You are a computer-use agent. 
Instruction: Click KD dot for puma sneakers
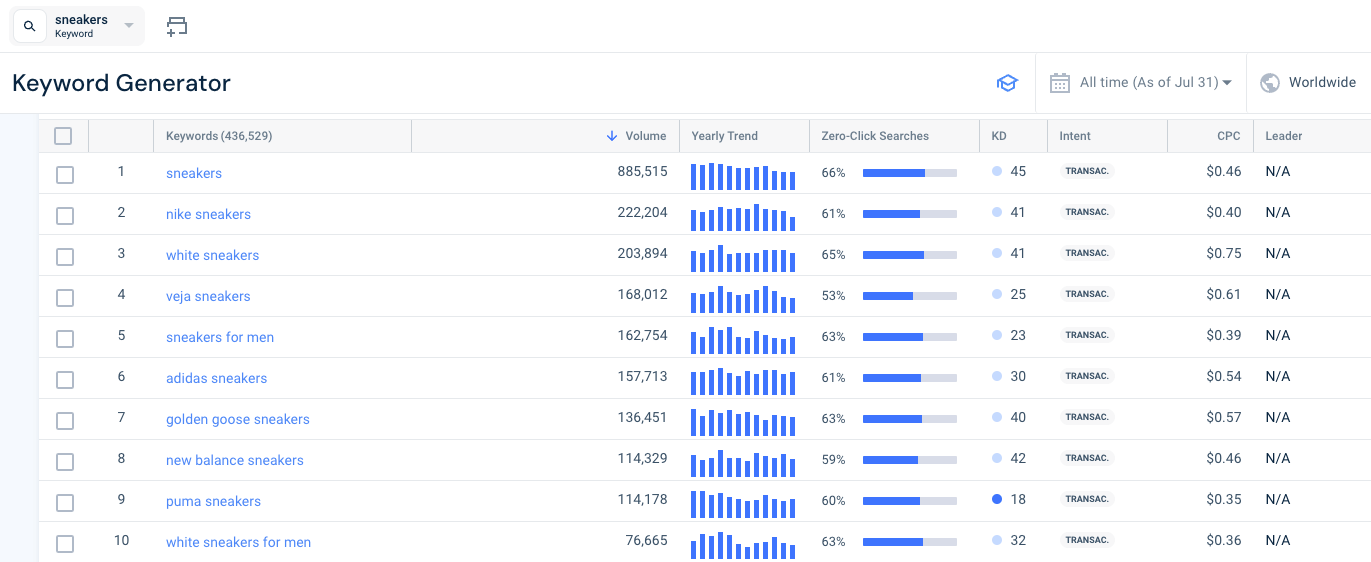[997, 499]
